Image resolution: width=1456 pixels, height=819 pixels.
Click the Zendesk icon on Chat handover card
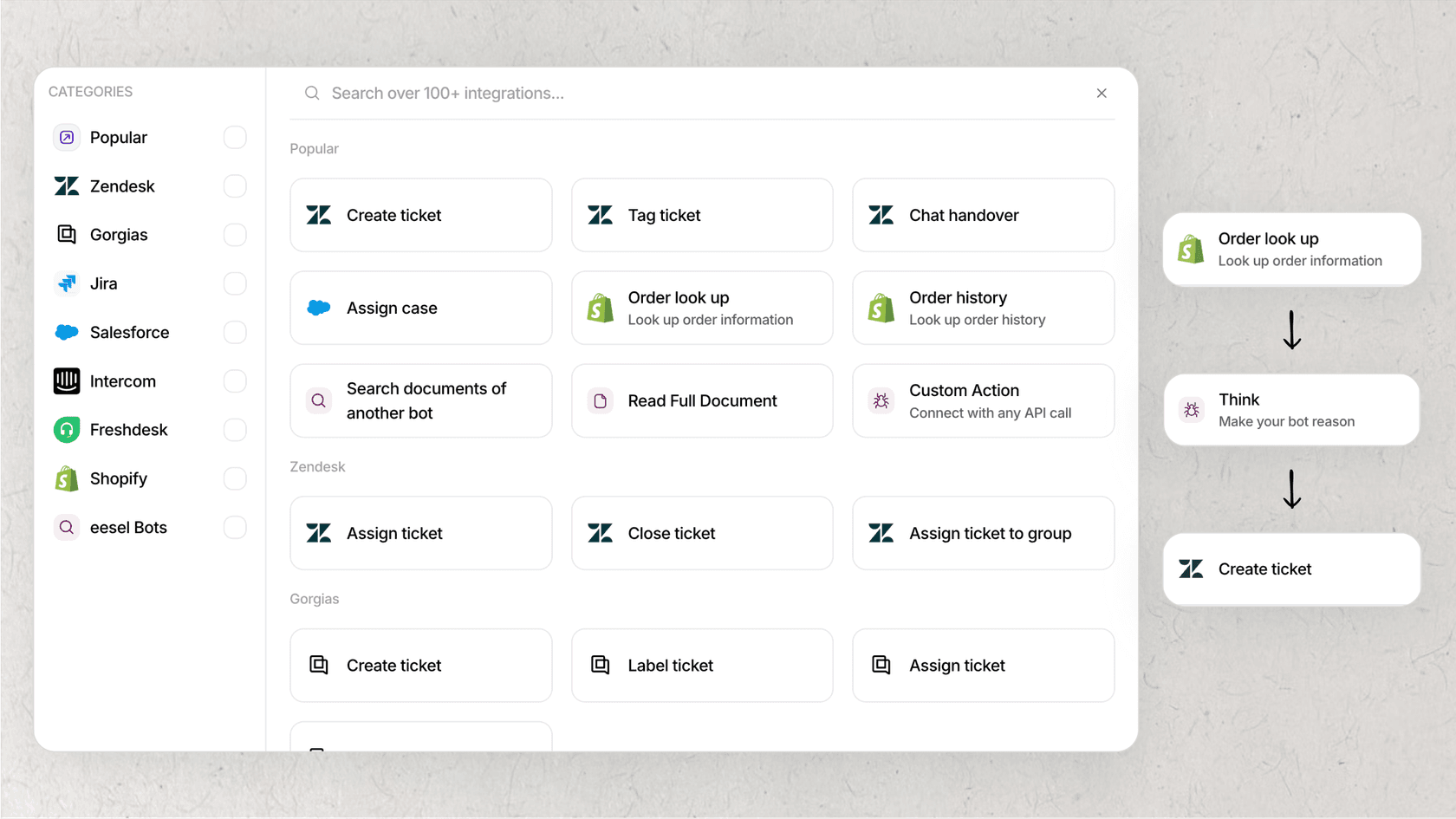point(881,215)
